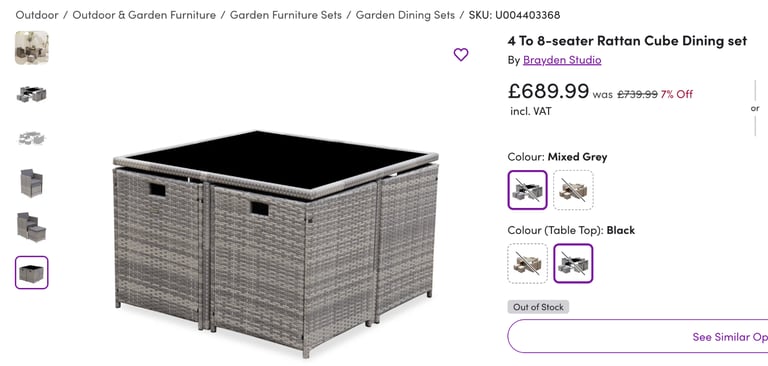The image size is (768, 366).
Task: Go to the Outdoor breadcrumb
Action: click(37, 15)
